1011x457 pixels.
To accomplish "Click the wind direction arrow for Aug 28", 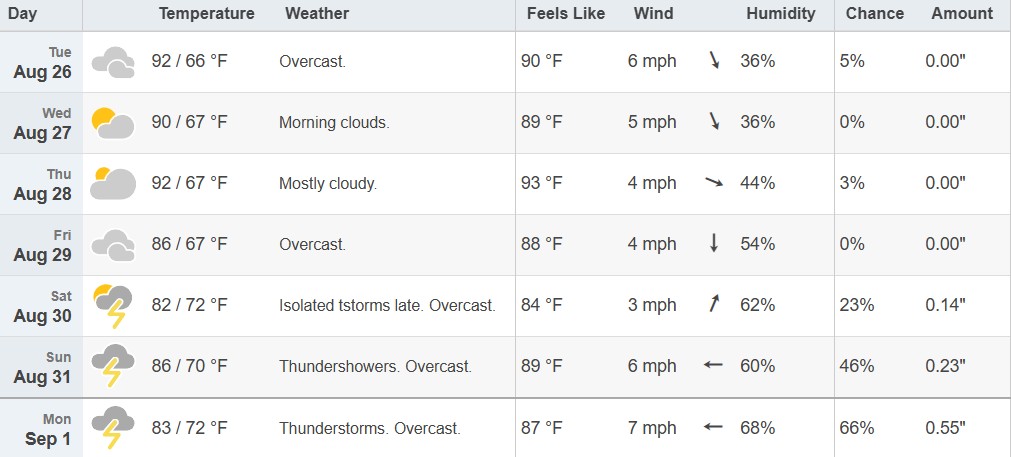I will (714, 183).
